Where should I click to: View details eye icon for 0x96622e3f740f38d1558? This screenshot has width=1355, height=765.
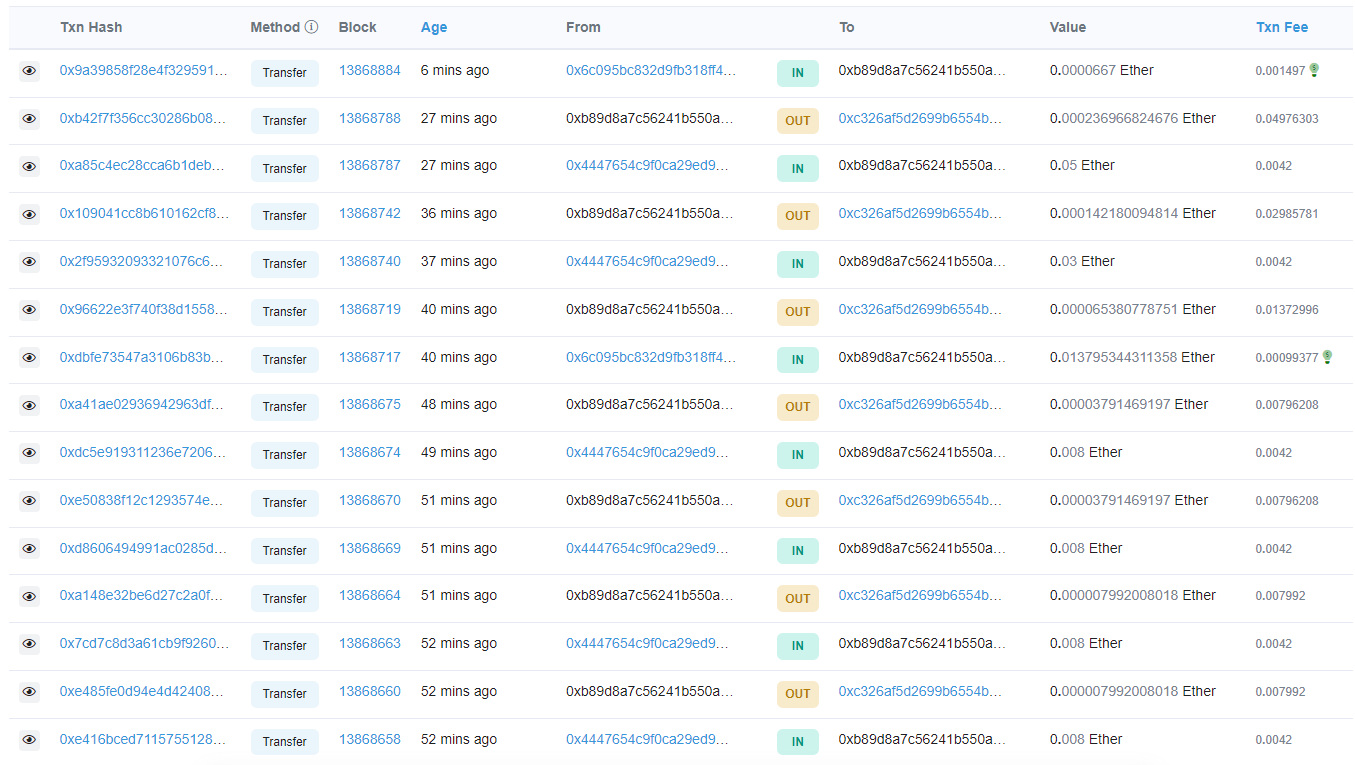tap(29, 310)
